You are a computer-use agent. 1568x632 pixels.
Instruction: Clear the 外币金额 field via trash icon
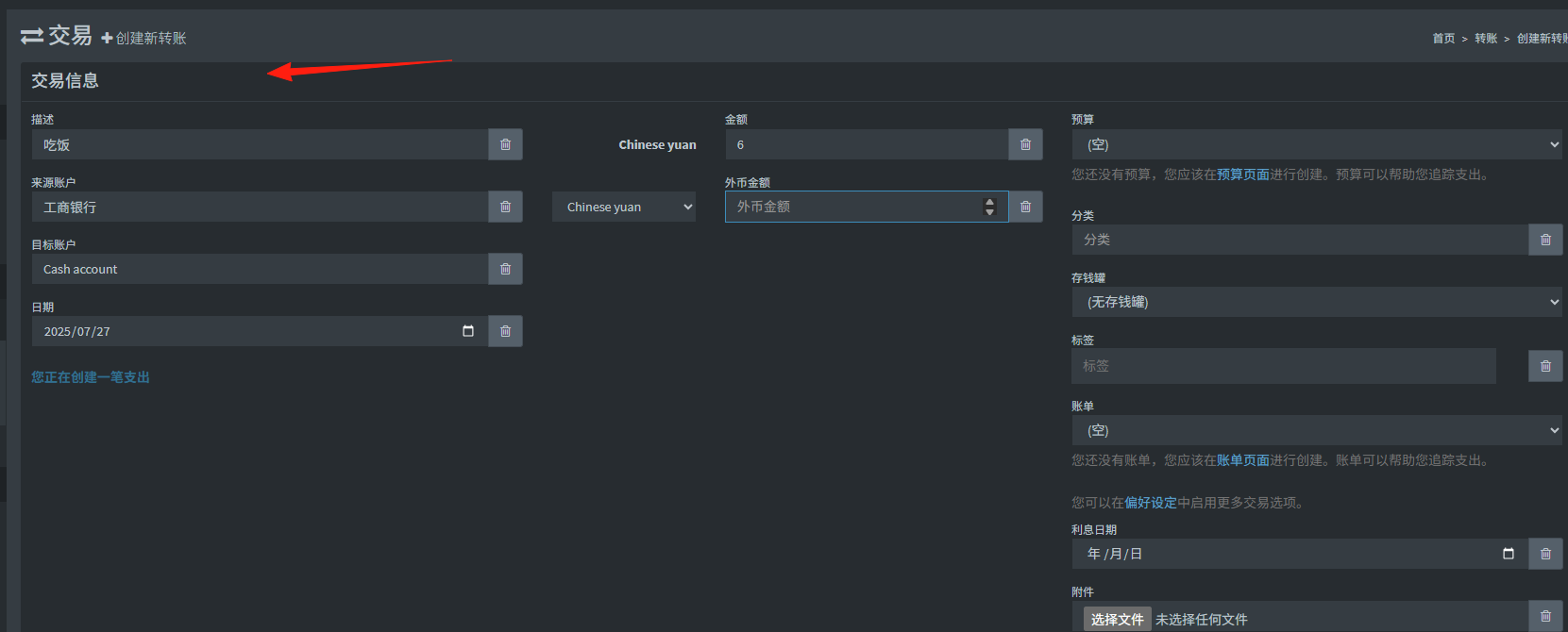pos(1025,207)
